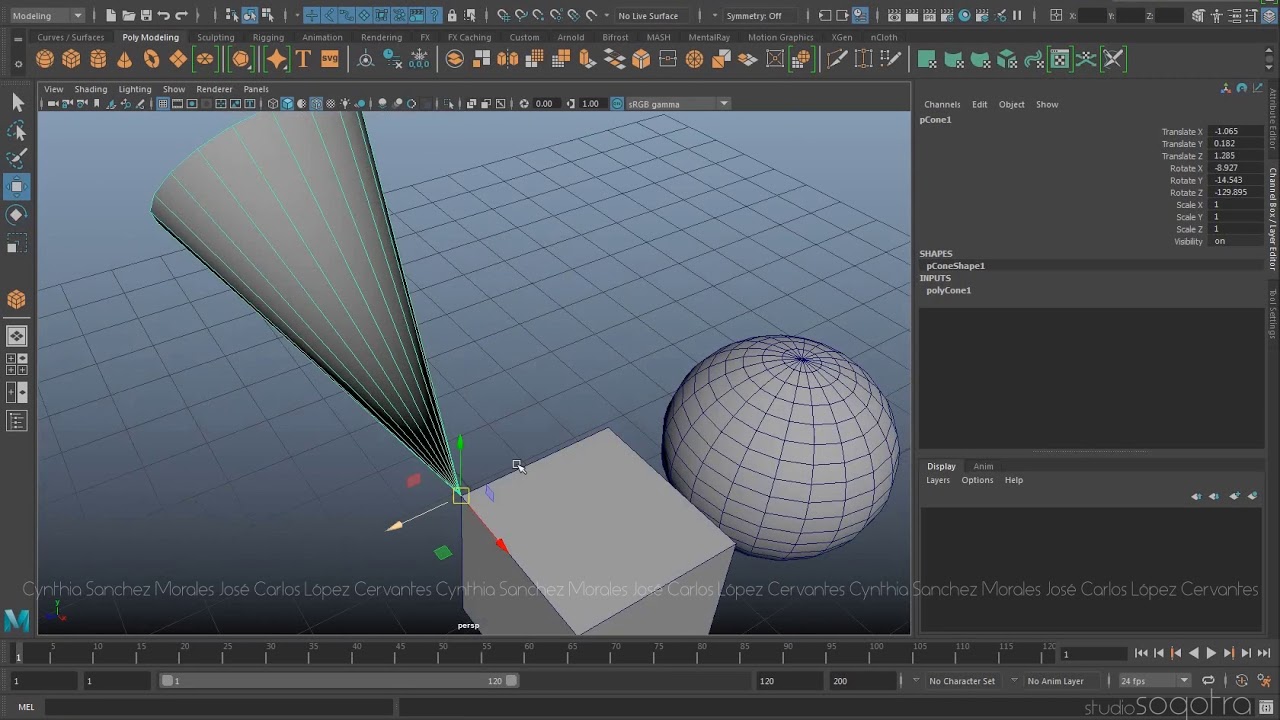Open the viewport Shading menu
Screen dimensions: 1280x720
pyautogui.click(x=90, y=89)
